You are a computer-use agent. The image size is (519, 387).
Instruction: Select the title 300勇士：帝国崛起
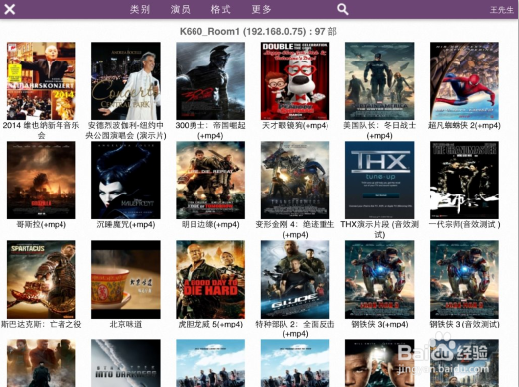click(x=210, y=125)
